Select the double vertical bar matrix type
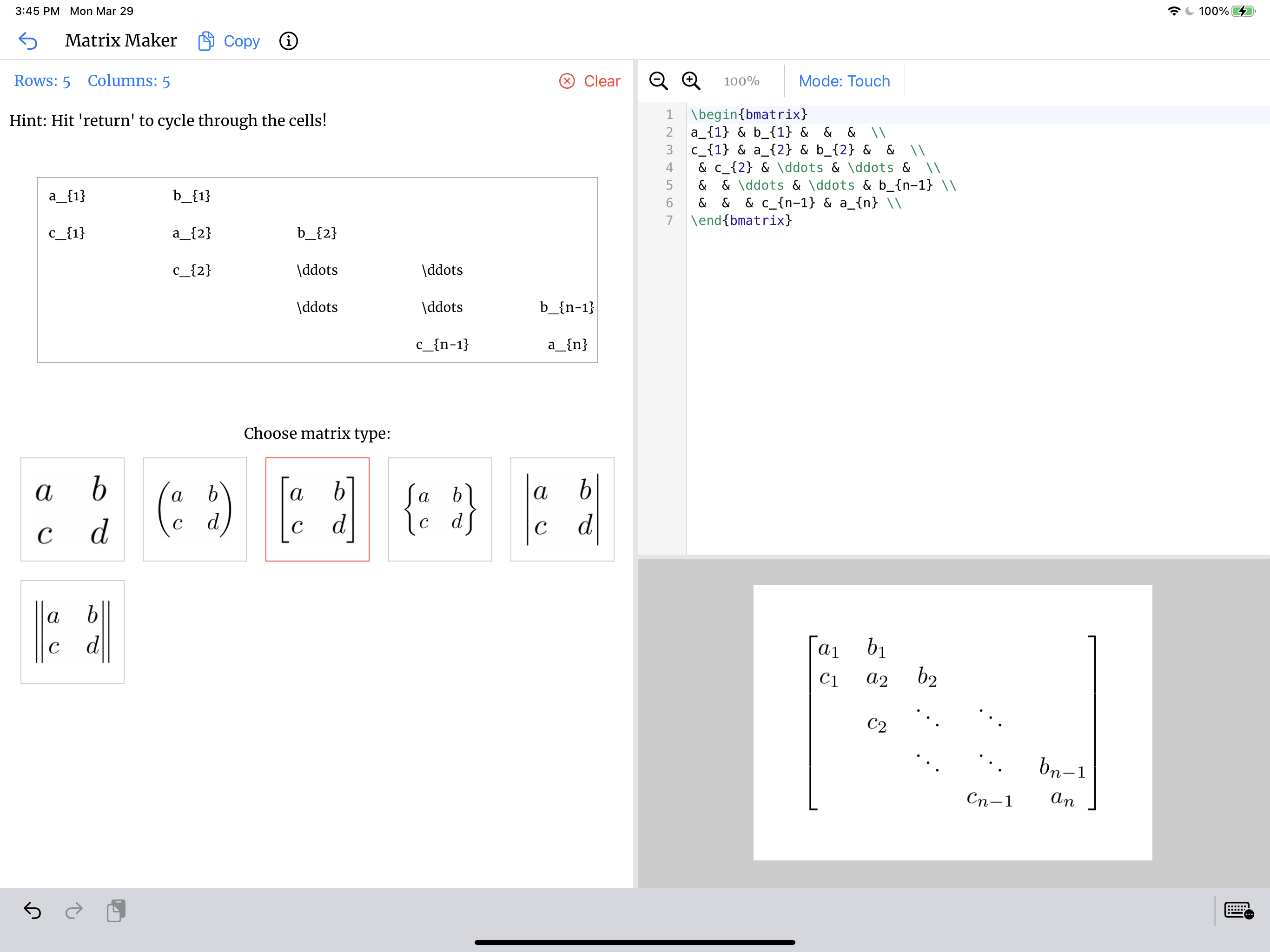The image size is (1270, 952). (73, 632)
